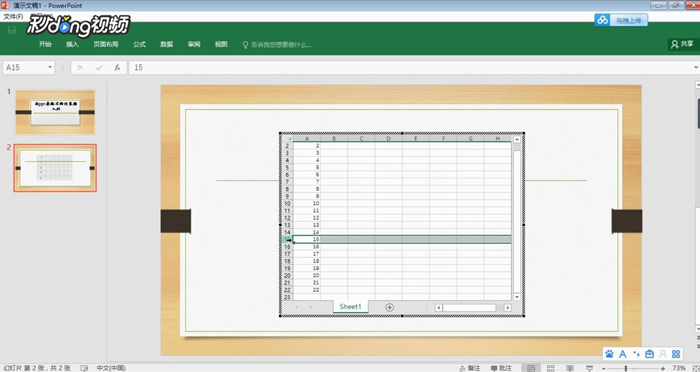Toggle the 备注 notes button in status bar
This screenshot has height=372, width=700.
coord(470,368)
